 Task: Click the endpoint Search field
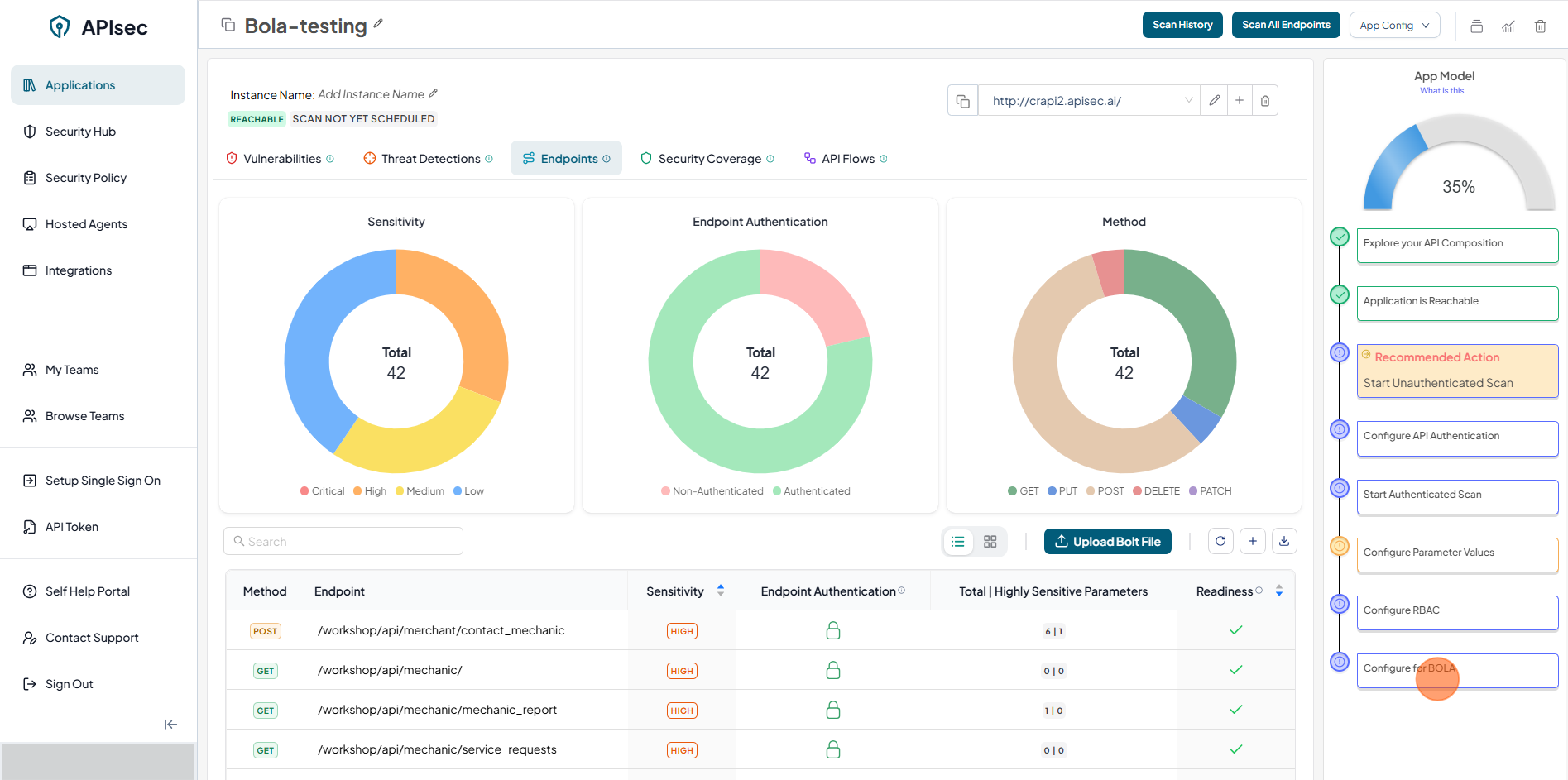(343, 542)
